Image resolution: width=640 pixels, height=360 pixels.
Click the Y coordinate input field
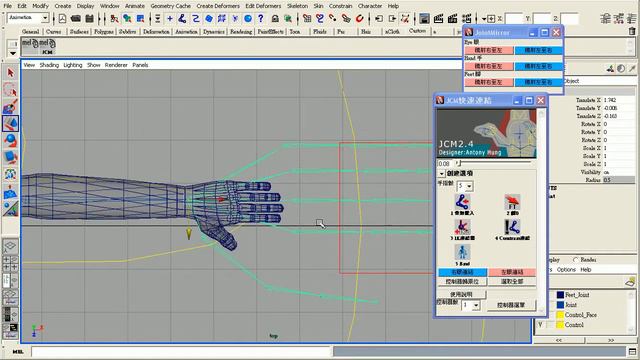pos(542,19)
